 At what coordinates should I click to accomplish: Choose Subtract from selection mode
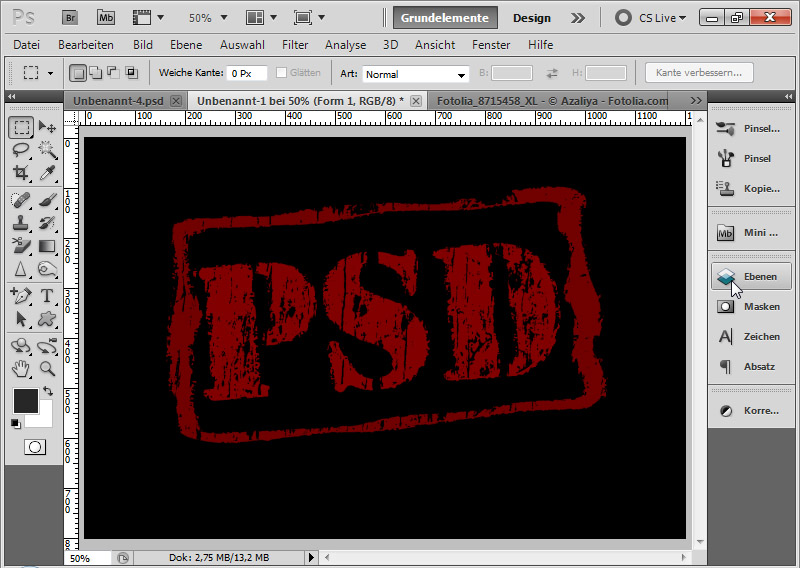pos(113,73)
